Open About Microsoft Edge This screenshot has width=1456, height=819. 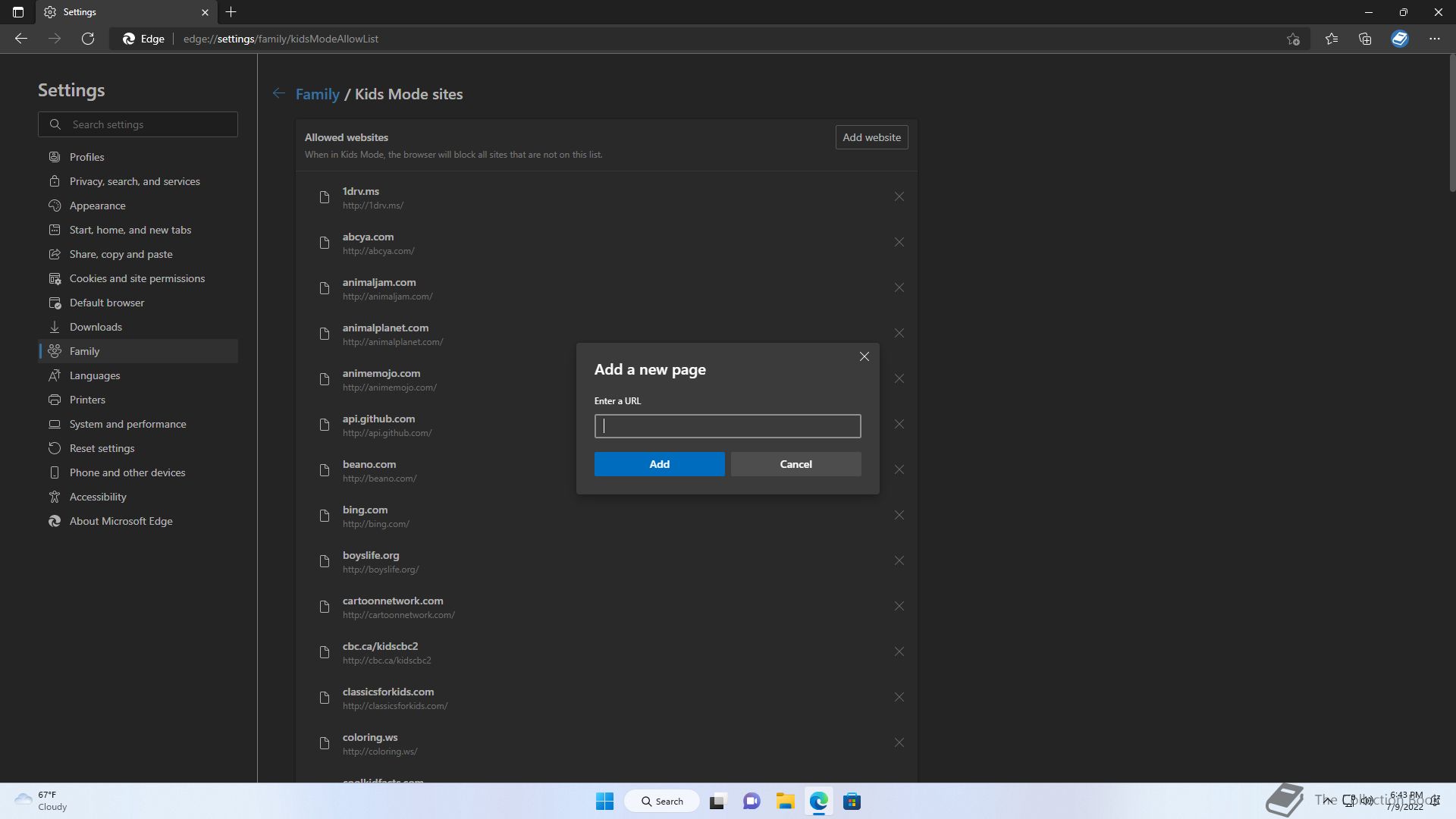138,521
